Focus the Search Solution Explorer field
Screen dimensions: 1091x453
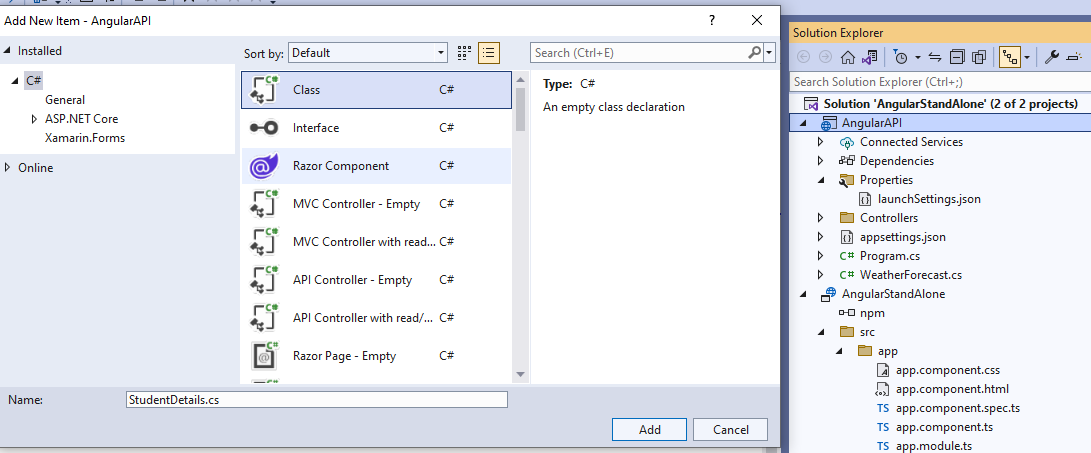(x=941, y=82)
